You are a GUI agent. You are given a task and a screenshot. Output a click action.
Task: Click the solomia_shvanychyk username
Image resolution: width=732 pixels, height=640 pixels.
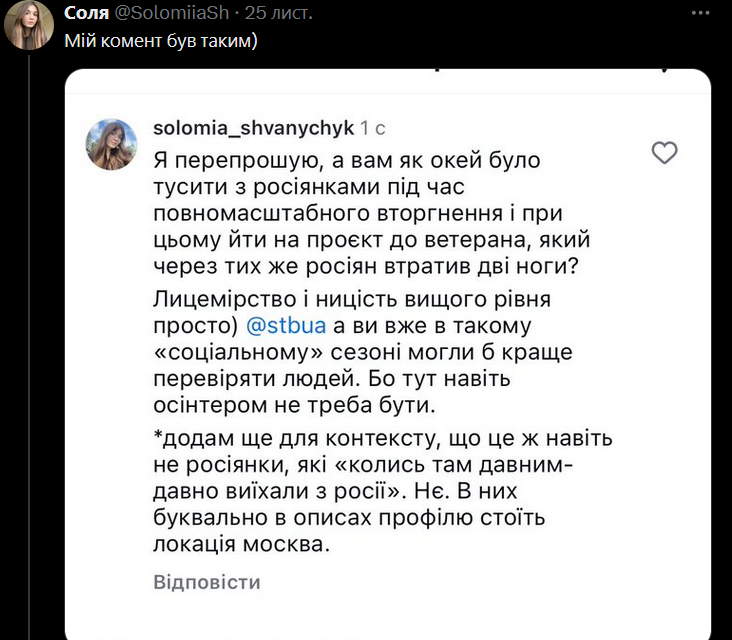point(254,128)
